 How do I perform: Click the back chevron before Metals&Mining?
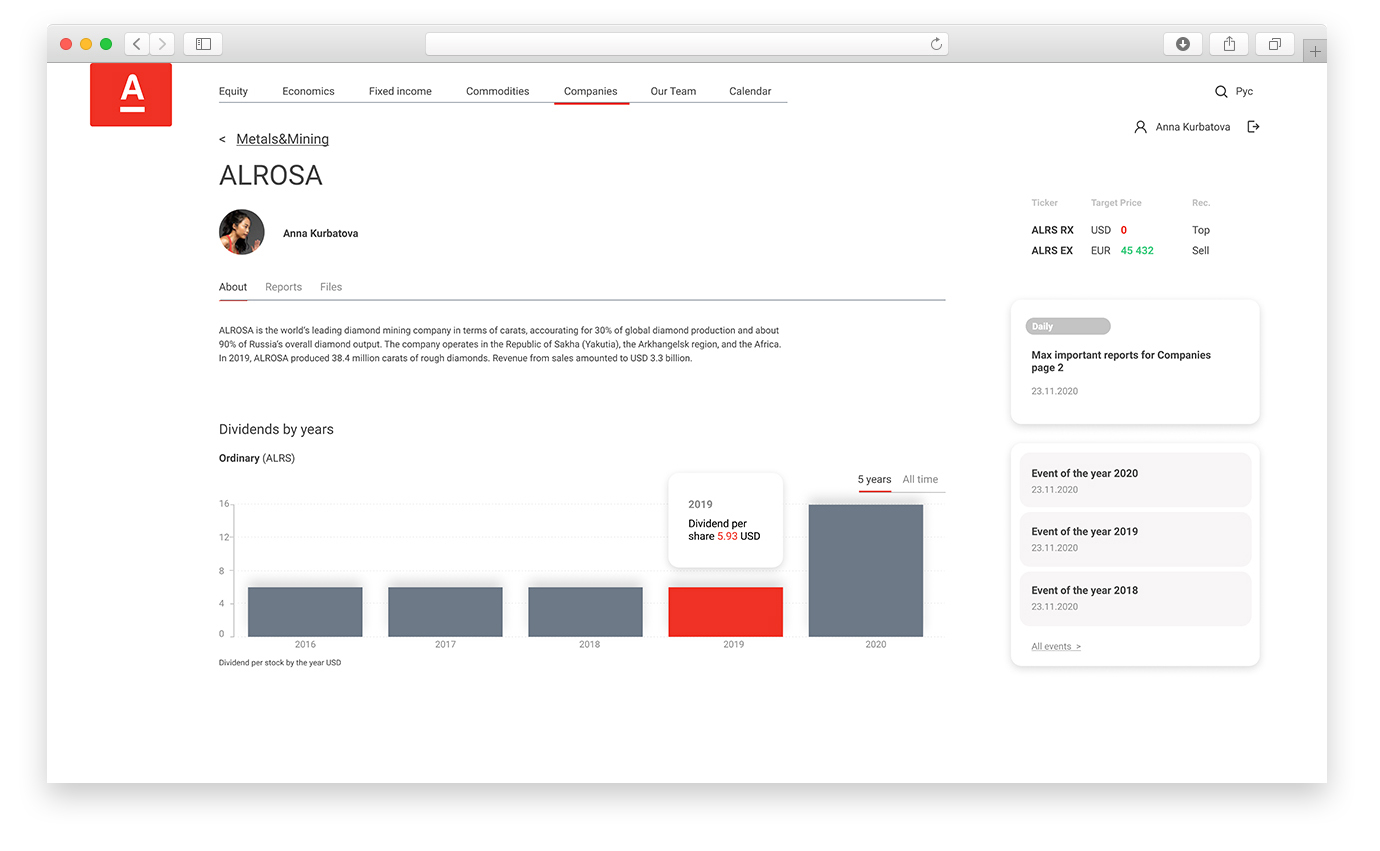[x=222, y=140]
